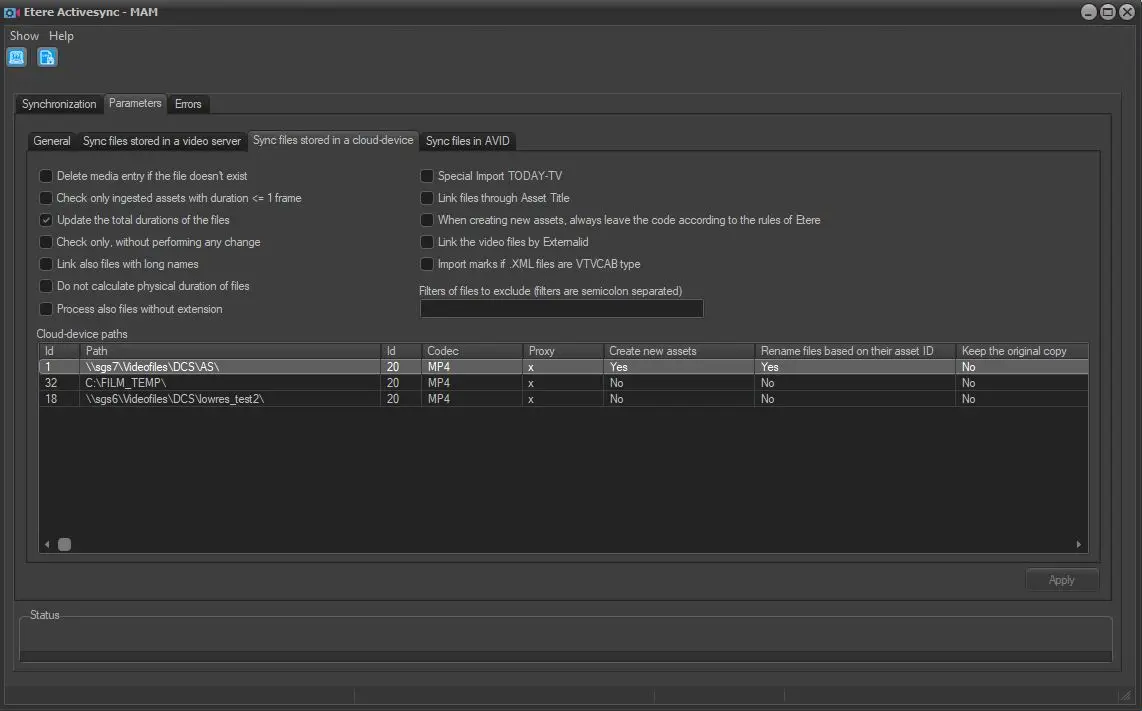Viewport: 1142px width, 711px height.
Task: Click the horizontal scrollbar thumb in the table
Action: tap(64, 544)
